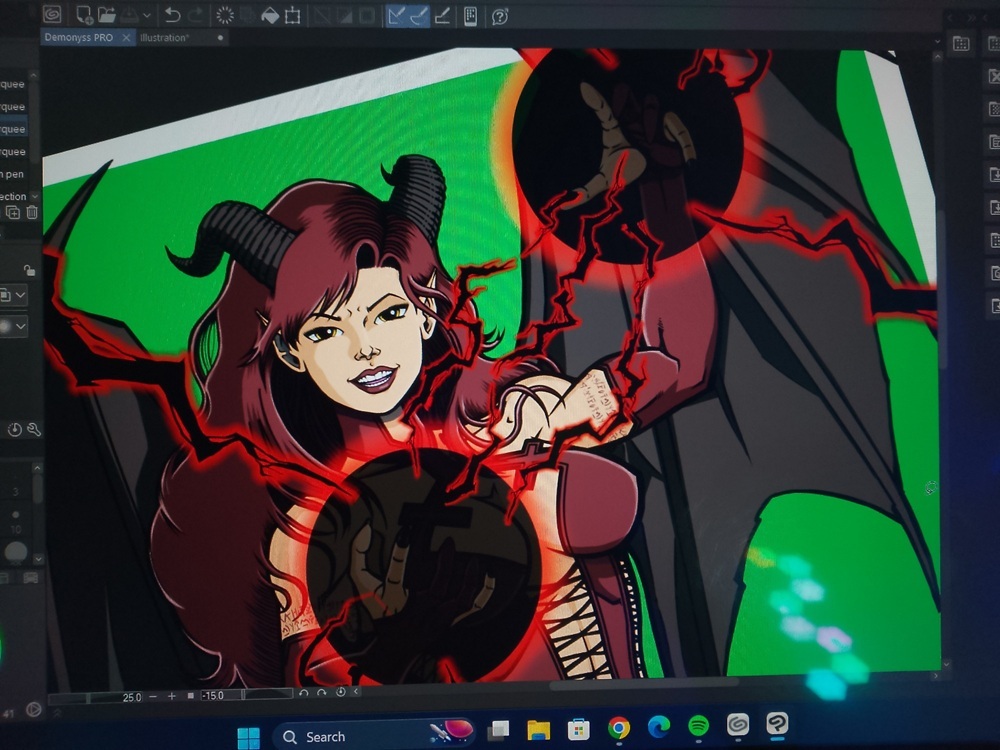The image size is (1000, 750).
Task: Click the Windows Start button
Action: coord(248,737)
